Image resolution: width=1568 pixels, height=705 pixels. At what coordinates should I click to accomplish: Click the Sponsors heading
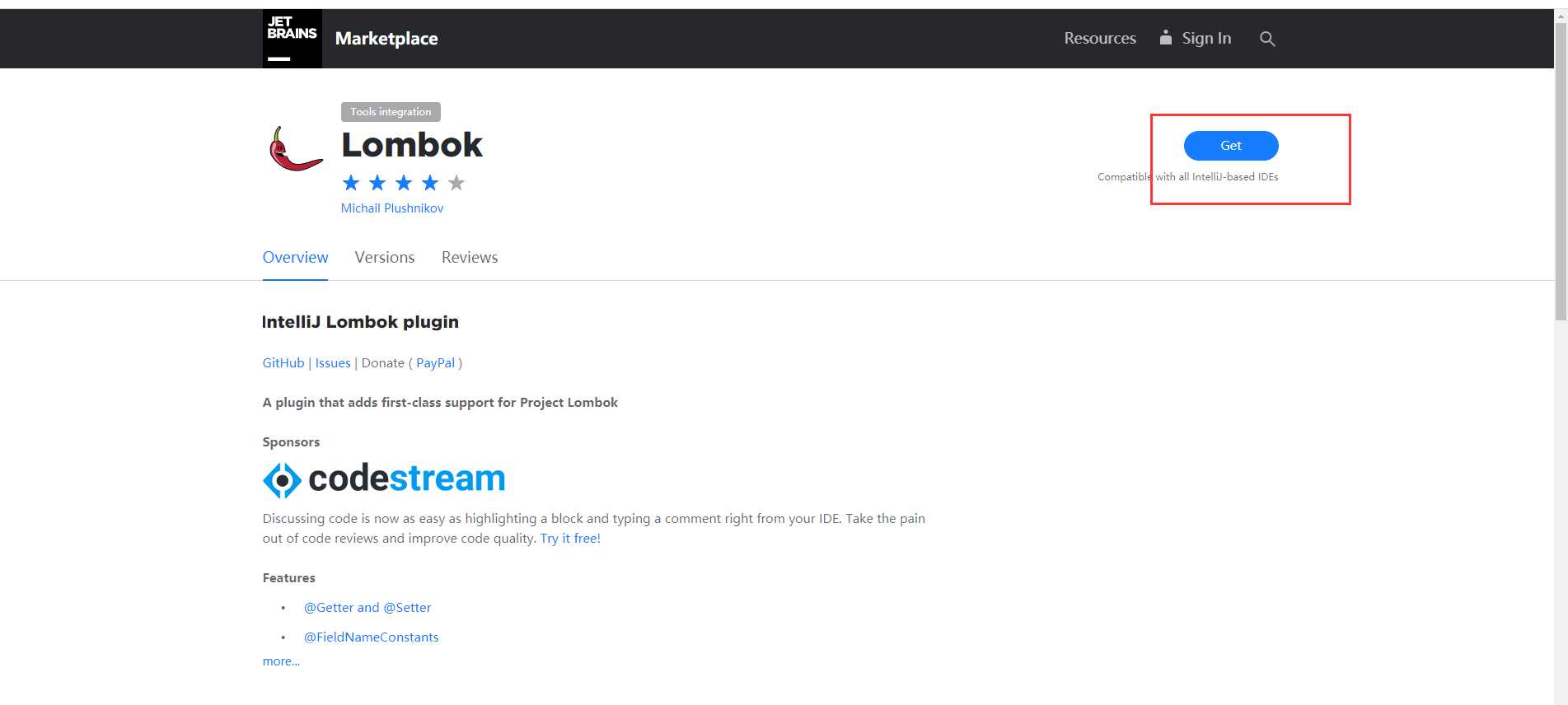click(x=291, y=442)
